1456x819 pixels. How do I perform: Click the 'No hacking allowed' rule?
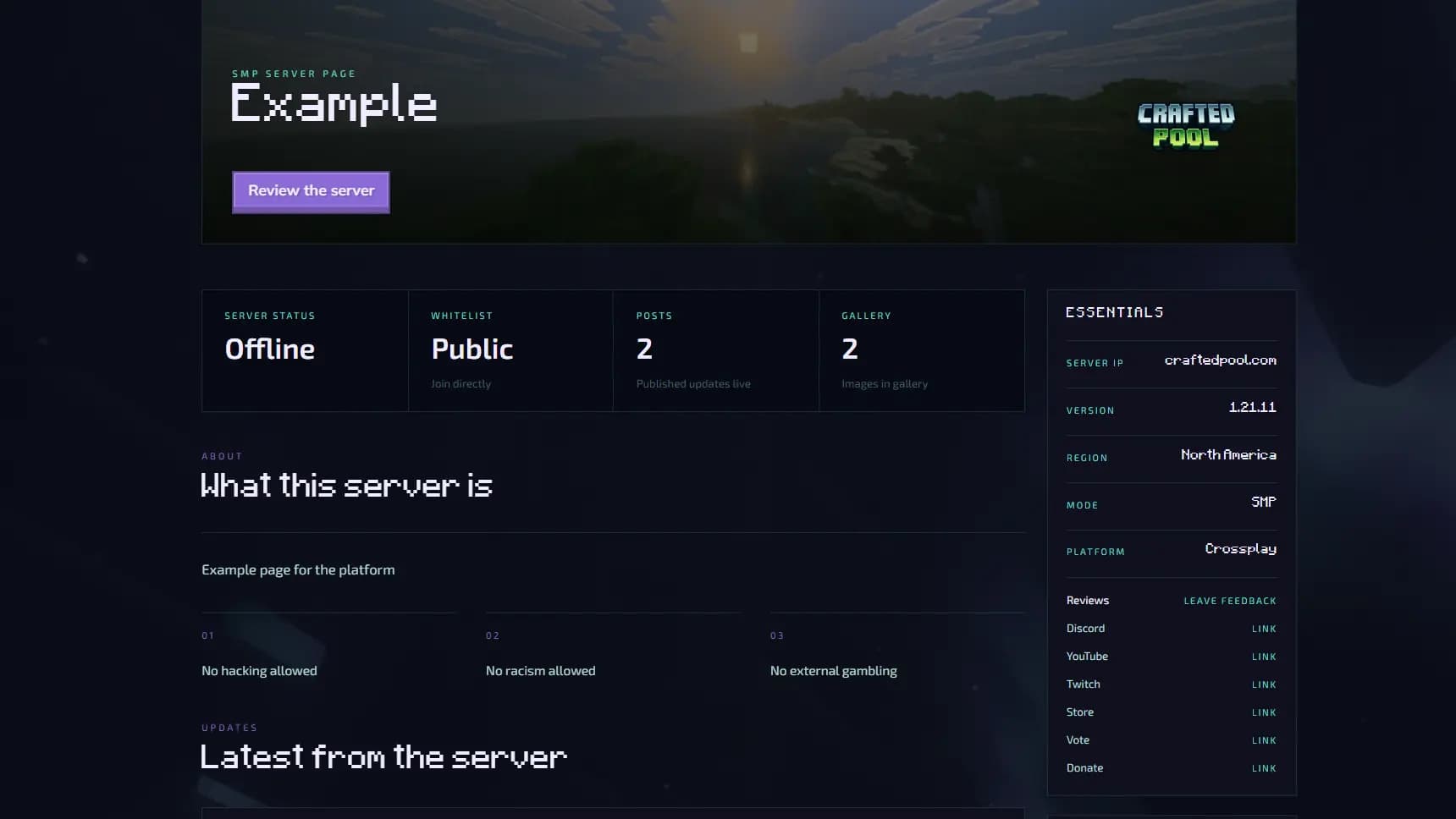[259, 671]
